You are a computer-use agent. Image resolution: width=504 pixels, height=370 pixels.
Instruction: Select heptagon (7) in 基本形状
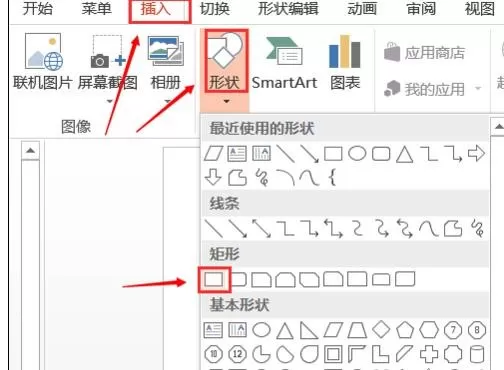click(453, 330)
